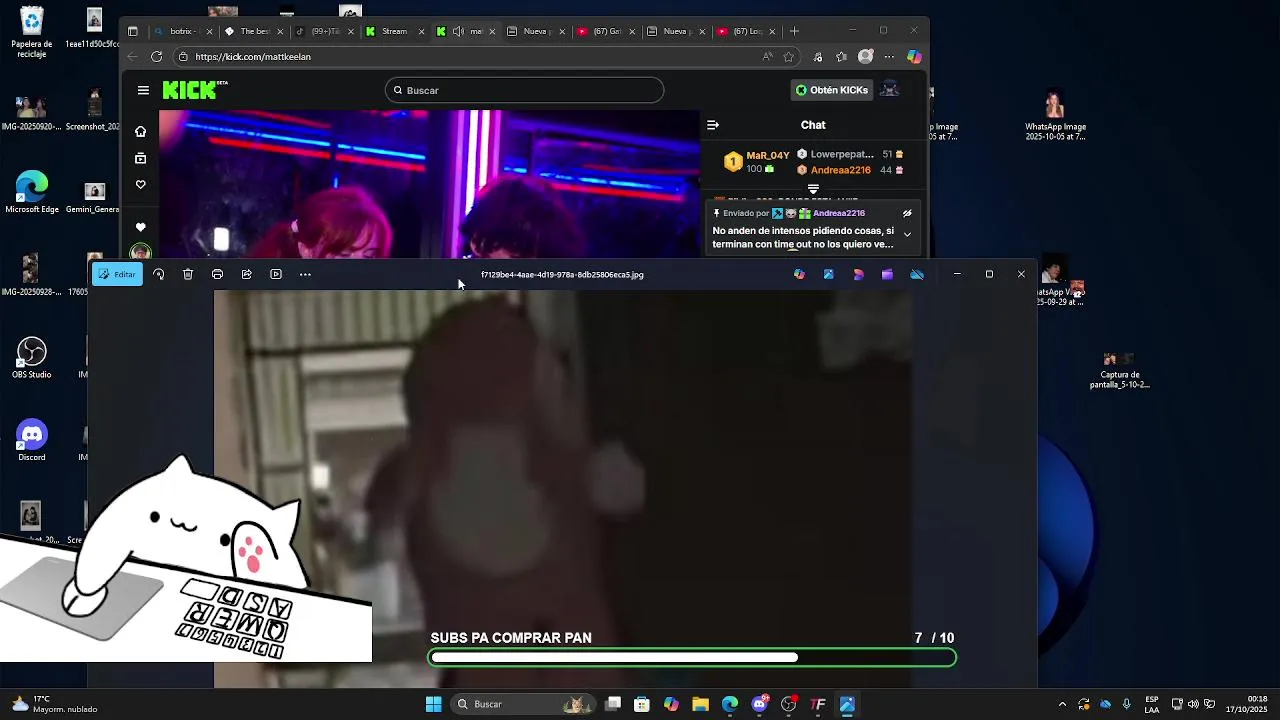
Task: Open the TF app on taskbar
Action: tap(818, 704)
